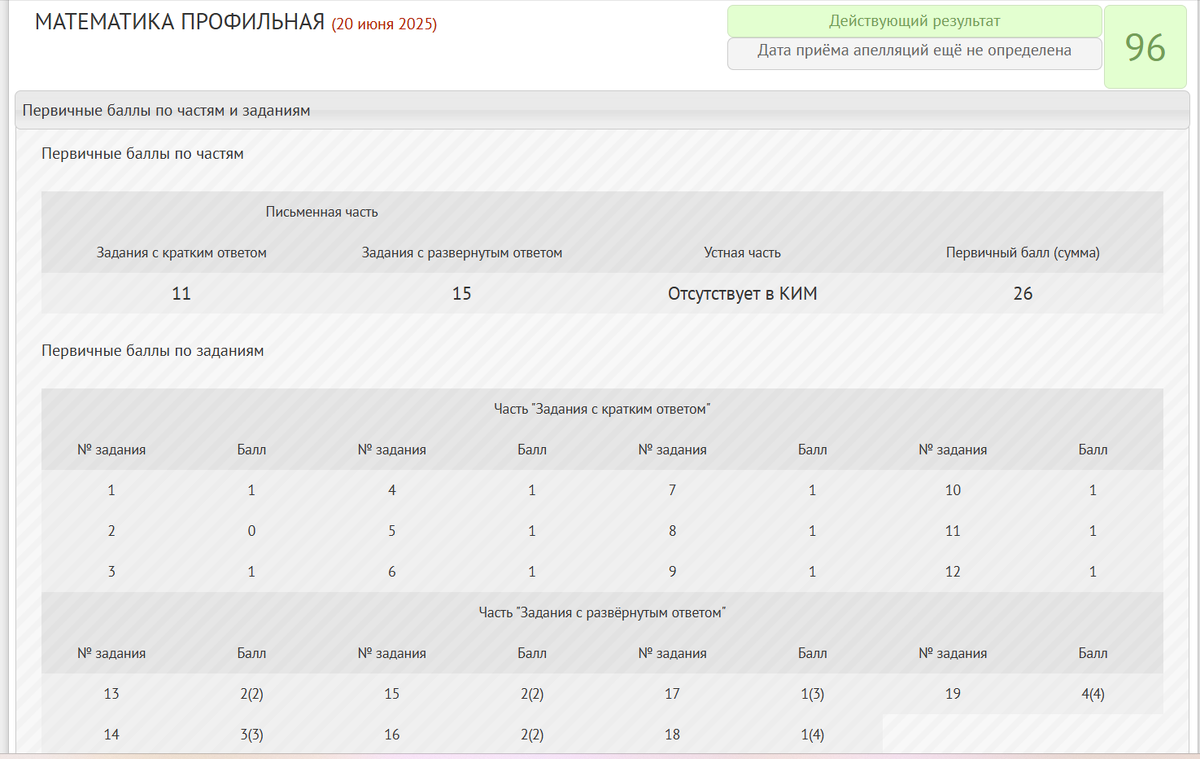Click the 'Устная часть' column header
The image size is (1200, 759).
point(742,253)
